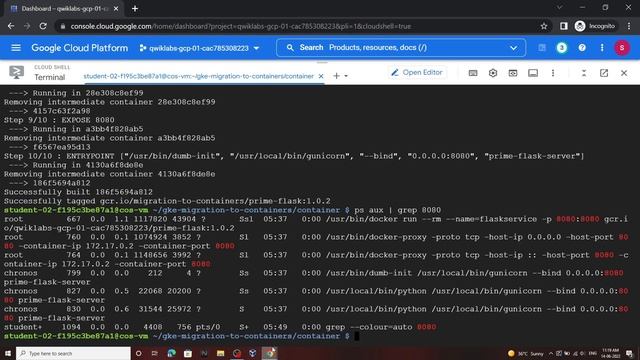Image resolution: width=640 pixels, height=360 pixels.
Task: Open the weather Sunny widget in taskbar
Action: [526, 353]
